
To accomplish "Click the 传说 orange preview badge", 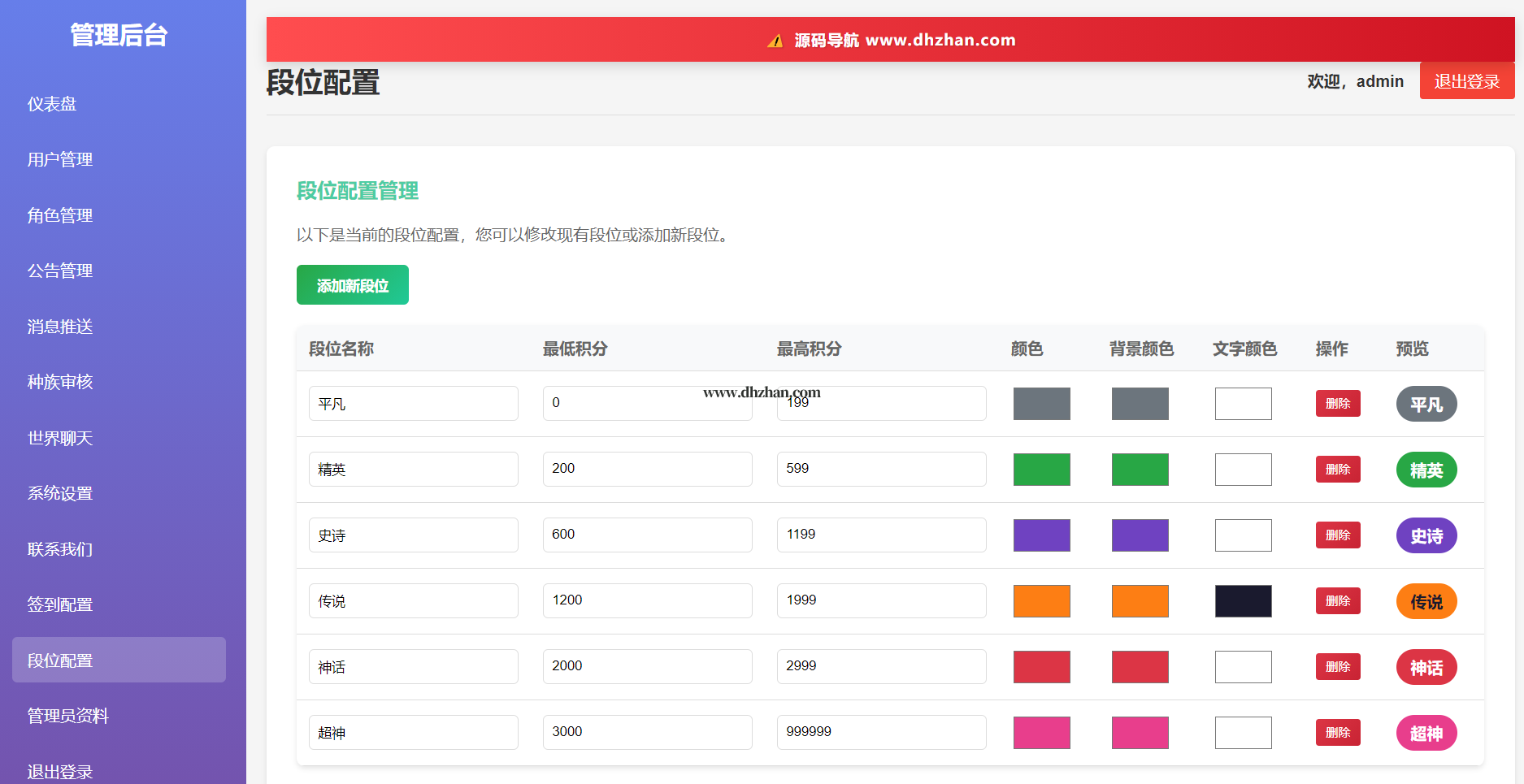I will pos(1426,601).
